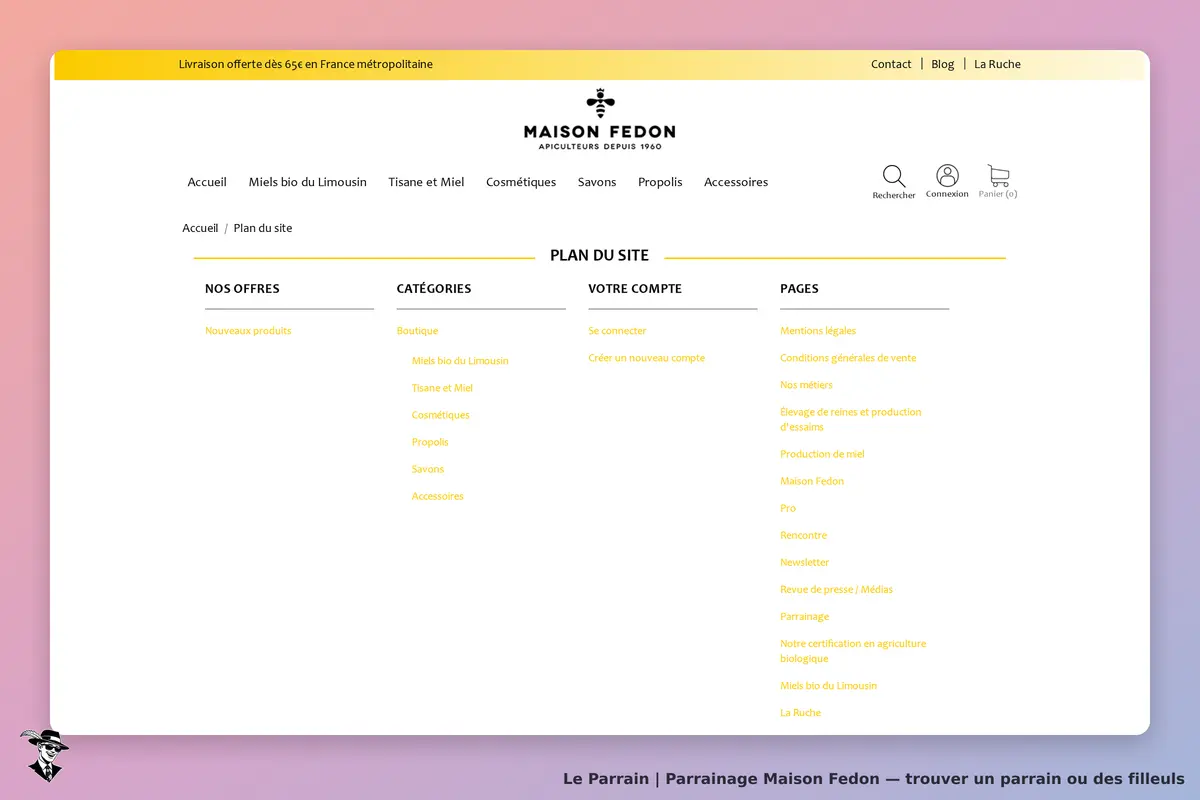Select Cosmétiques in the main navigation menu
Image resolution: width=1200 pixels, height=800 pixels.
point(521,182)
